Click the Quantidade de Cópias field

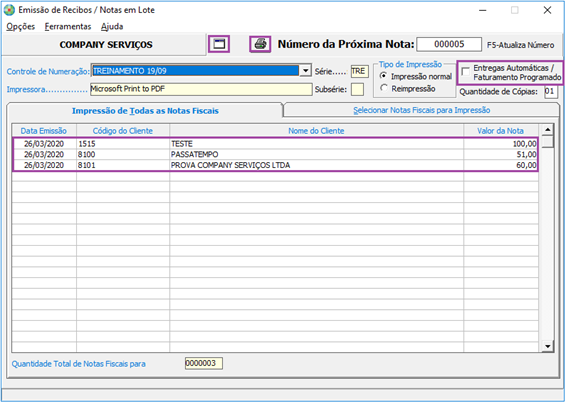click(x=550, y=91)
